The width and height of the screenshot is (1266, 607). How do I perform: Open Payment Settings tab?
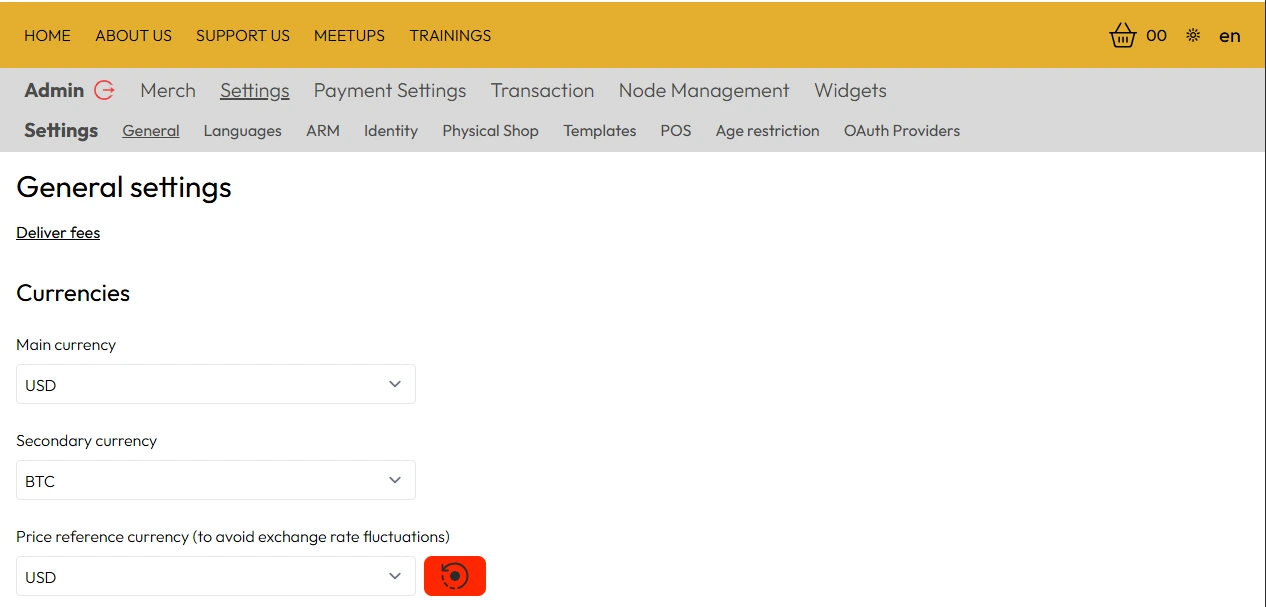coord(390,91)
